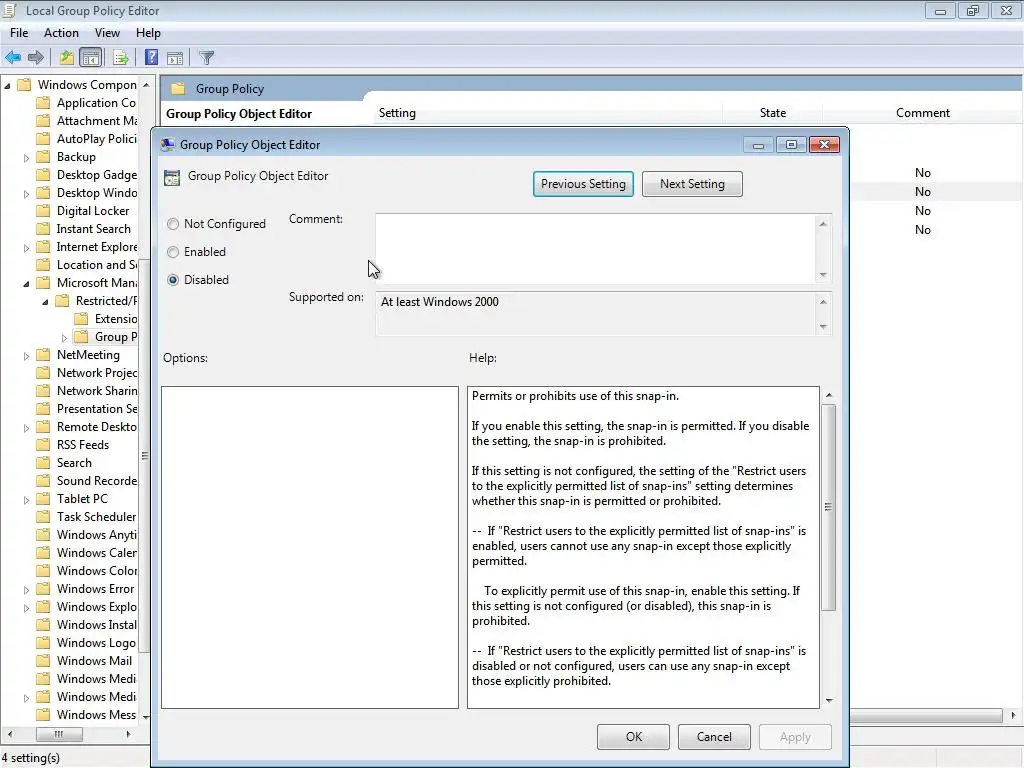Click the Forward arrow toolbar icon
This screenshot has height=768, width=1024.
(x=36, y=57)
